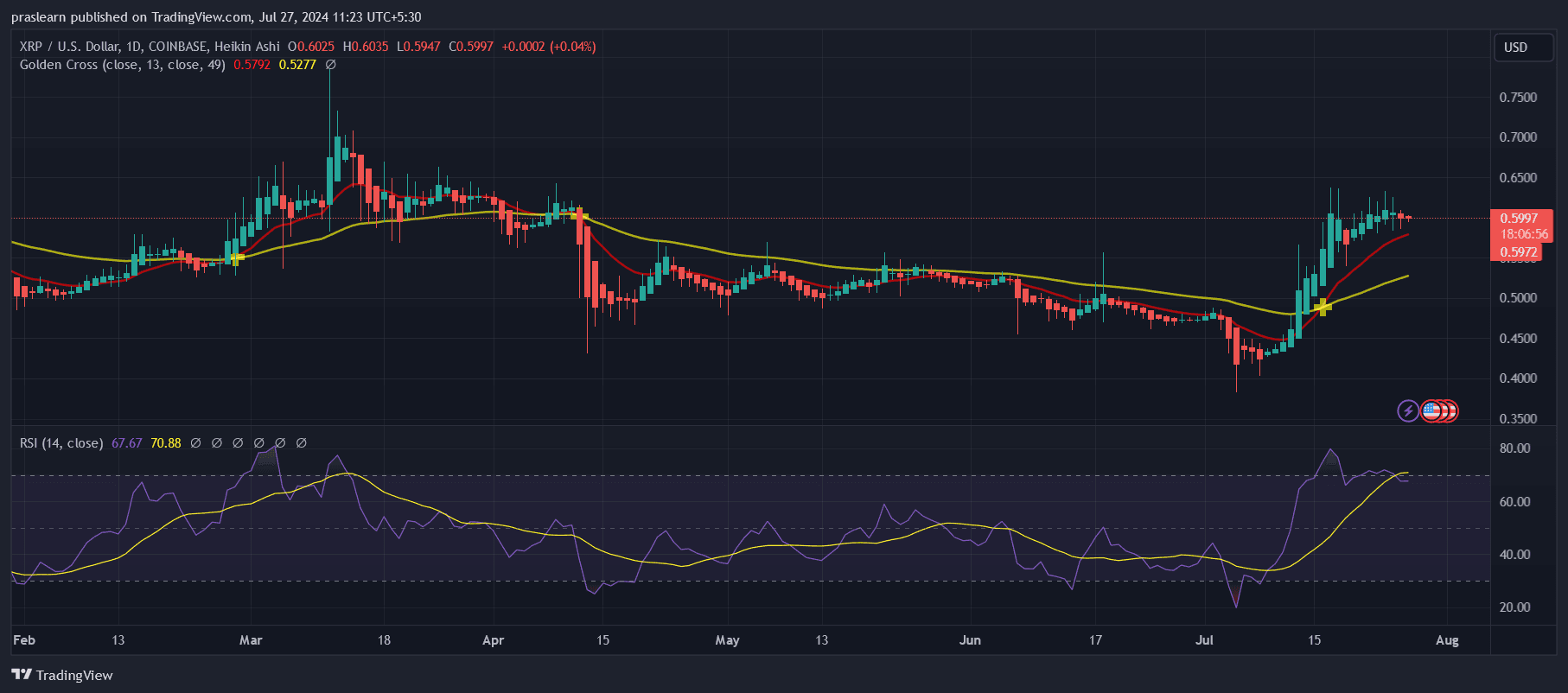The height and width of the screenshot is (693, 1568).
Task: Click the close value C0.5997 in the legend
Action: 471,47
